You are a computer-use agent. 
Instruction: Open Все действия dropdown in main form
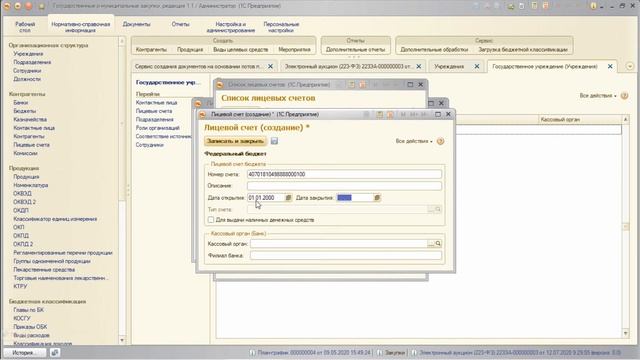pyautogui.click(x=598, y=96)
